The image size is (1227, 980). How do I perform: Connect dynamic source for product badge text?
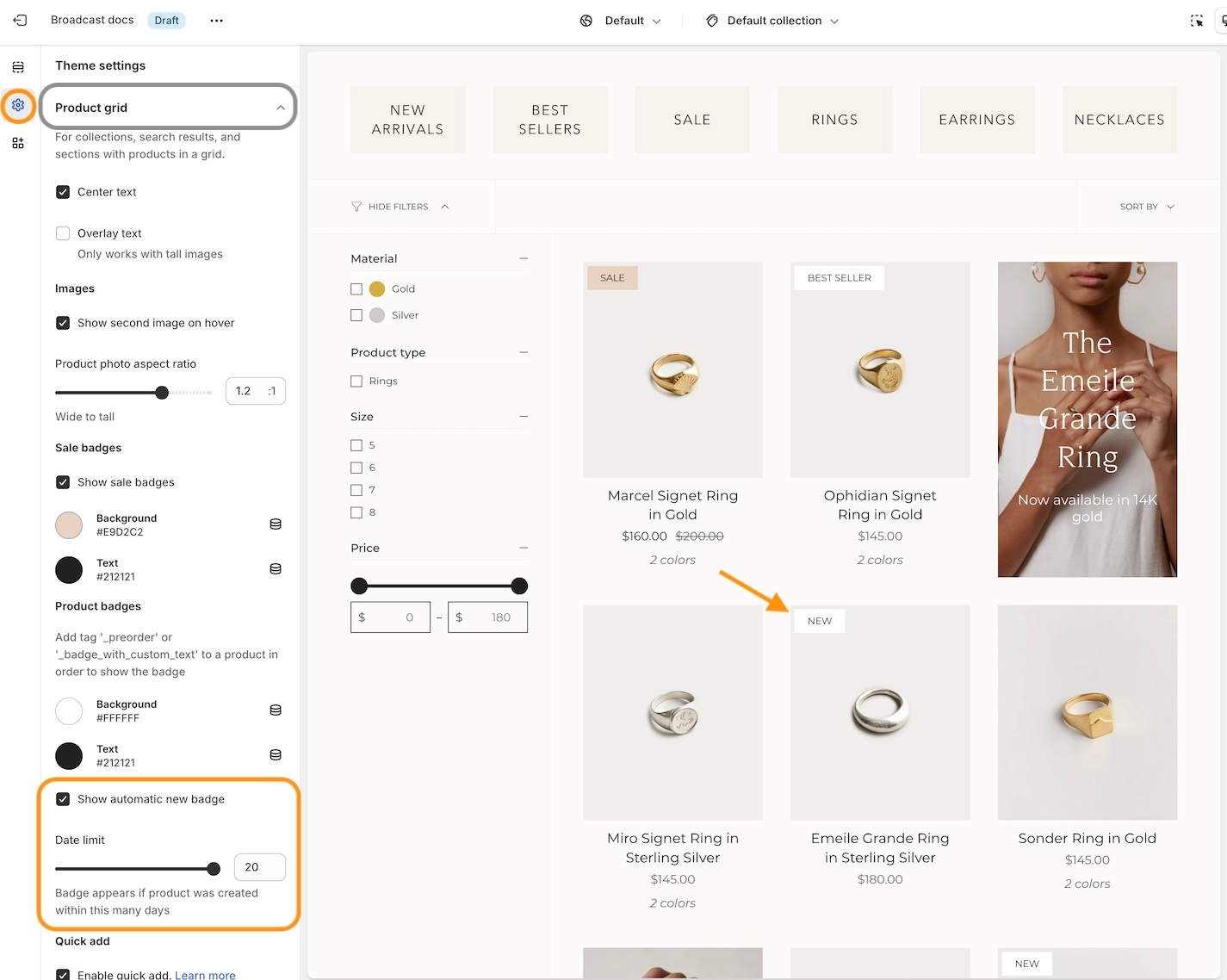point(276,755)
